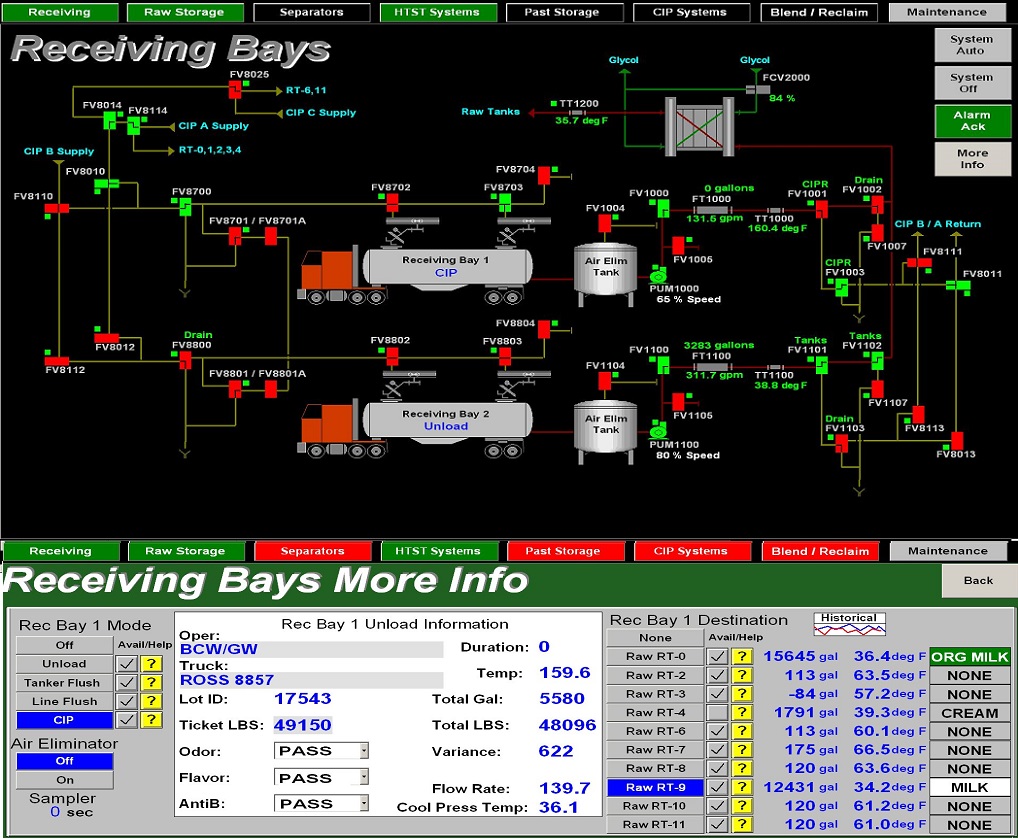Click the PUM1000 pump icon
The height and width of the screenshot is (840, 1018).
[658, 275]
